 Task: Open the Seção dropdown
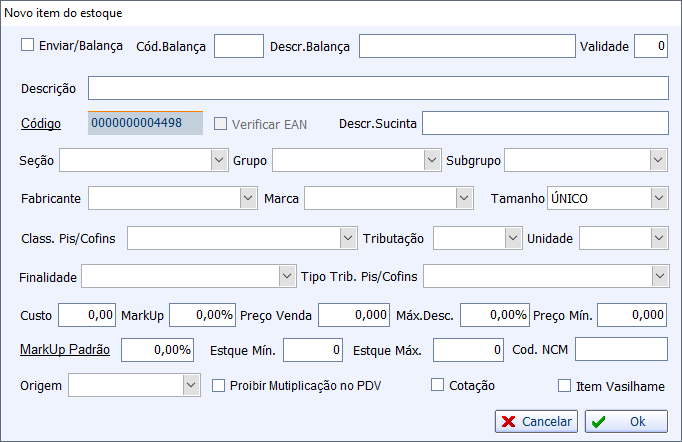pos(219,160)
